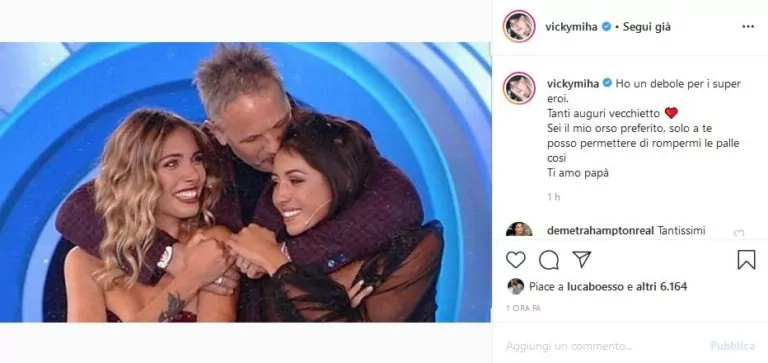Click vickymiha avatar beside caption
The width and height of the screenshot is (768, 363).
click(x=519, y=88)
